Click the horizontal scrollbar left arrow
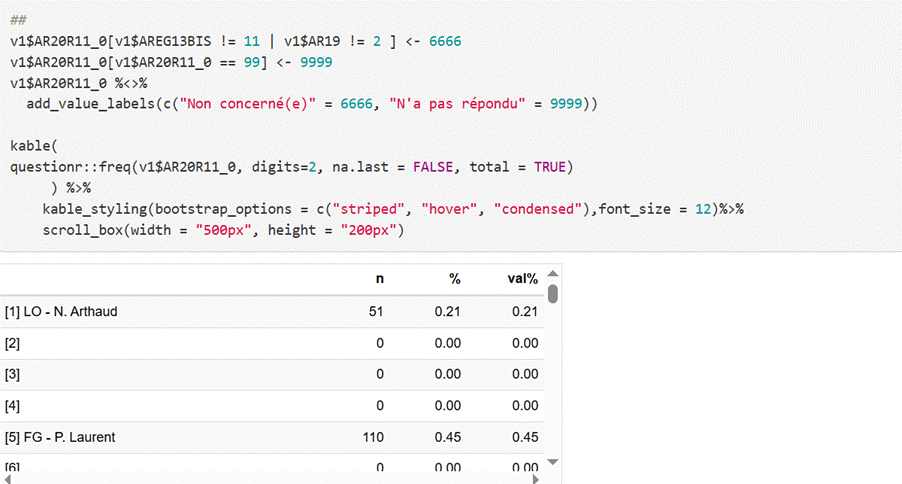The width and height of the screenshot is (902, 484). tap(8, 478)
